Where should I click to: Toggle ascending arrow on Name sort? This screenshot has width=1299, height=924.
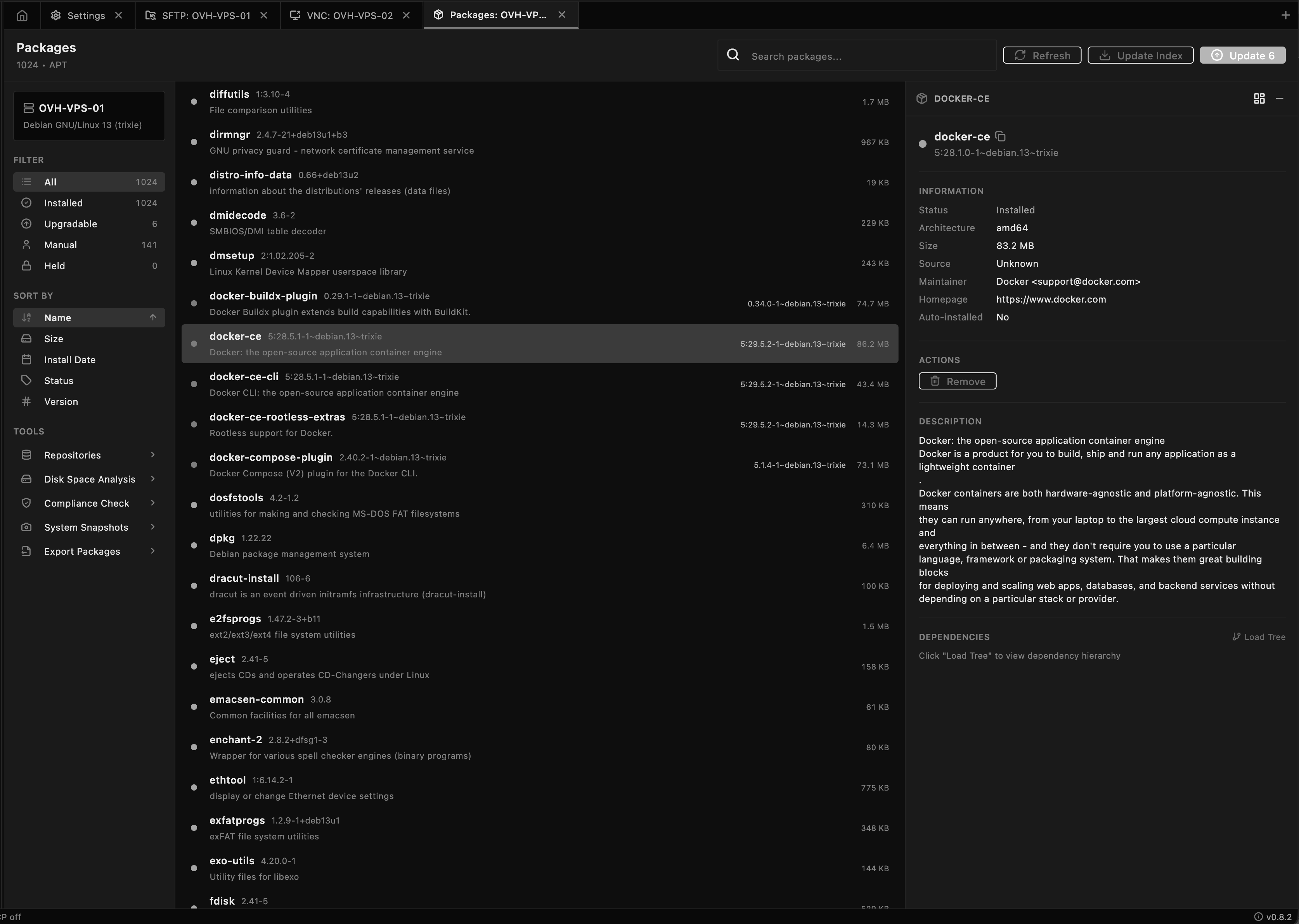(x=152, y=317)
